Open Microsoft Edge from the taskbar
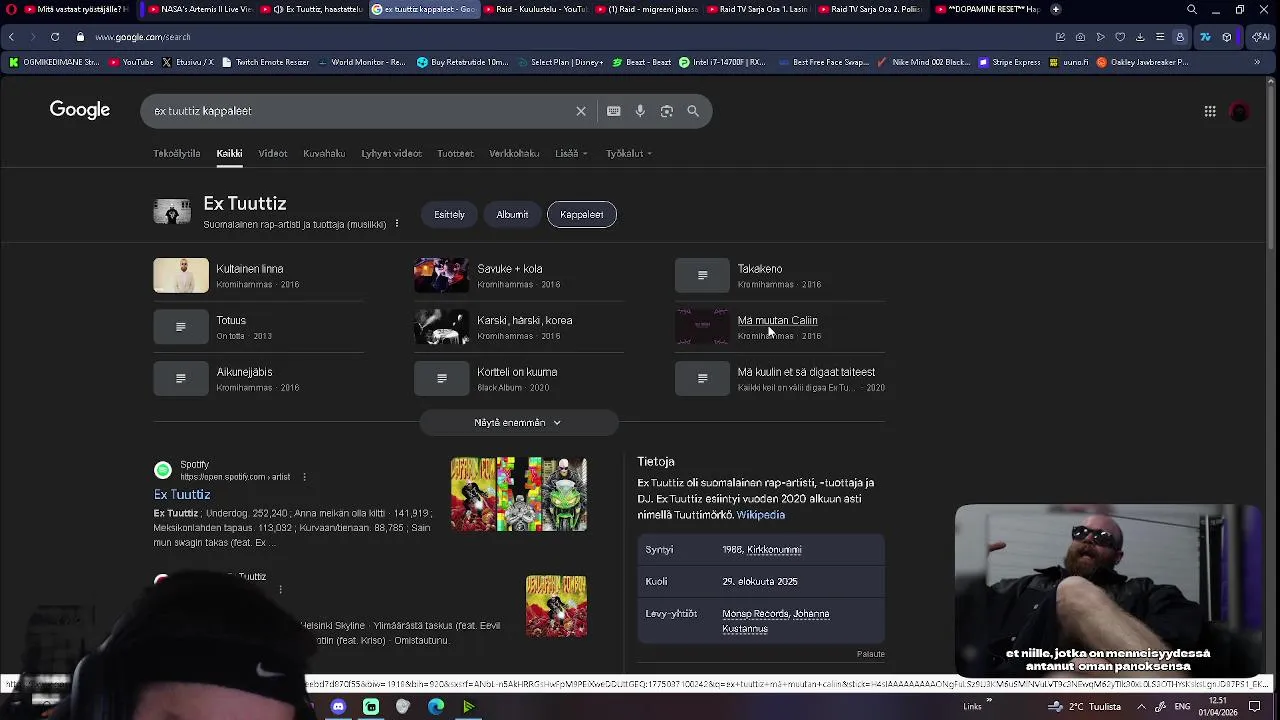Image resolution: width=1280 pixels, height=720 pixels. [x=436, y=707]
